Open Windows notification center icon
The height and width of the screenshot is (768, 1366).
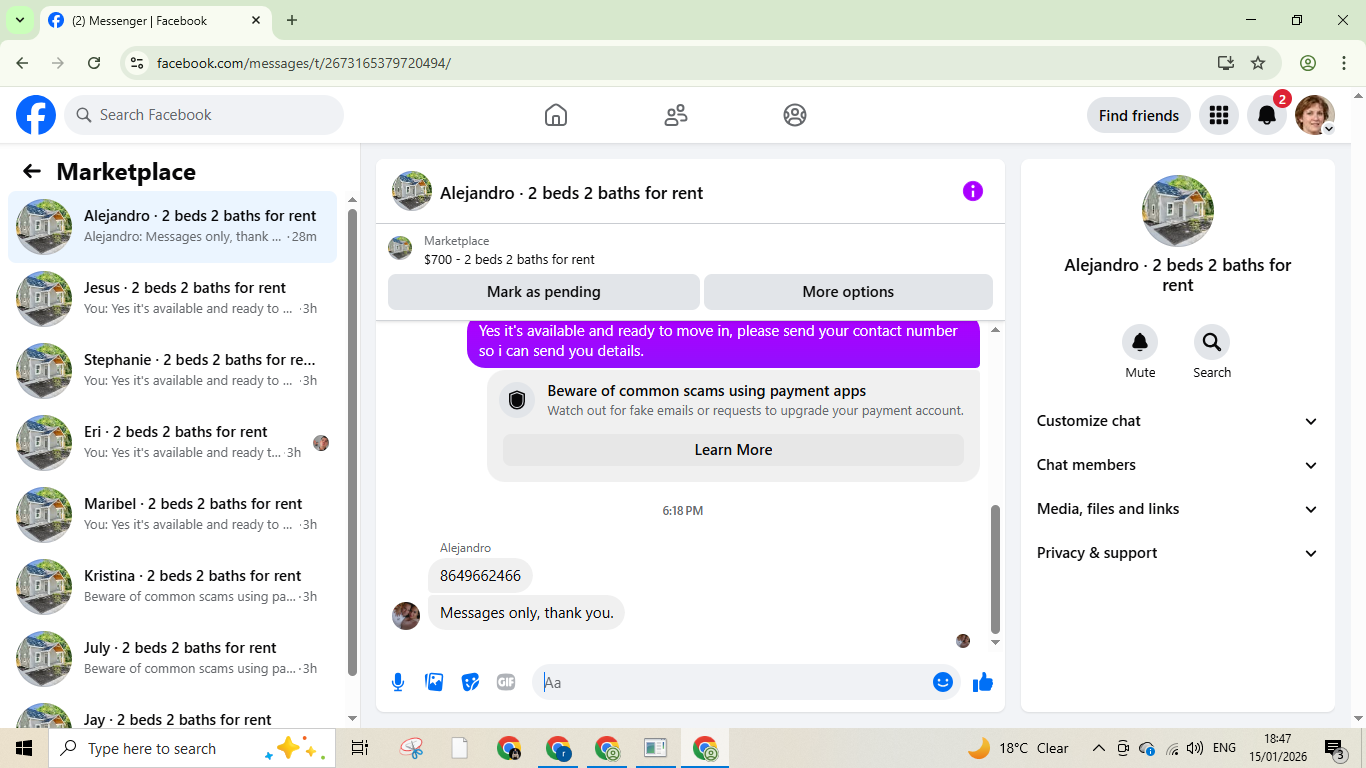click(1335, 748)
